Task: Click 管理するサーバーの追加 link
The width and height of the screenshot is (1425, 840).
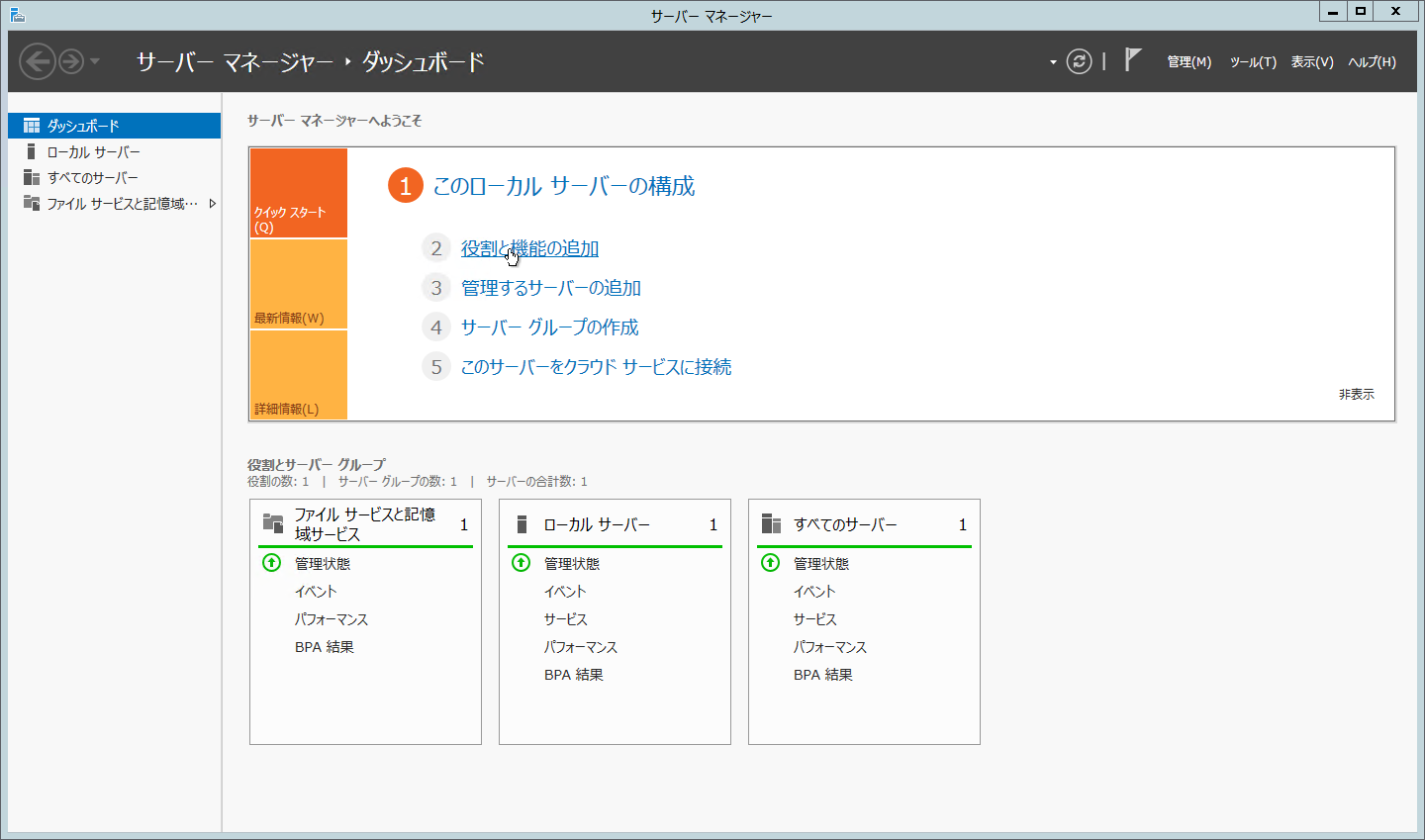Action: (x=551, y=288)
